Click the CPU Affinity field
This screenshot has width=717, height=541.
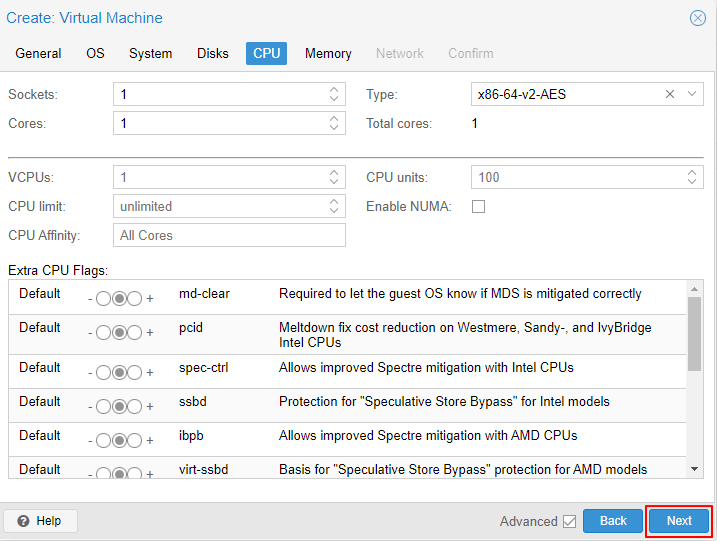pyautogui.click(x=229, y=236)
